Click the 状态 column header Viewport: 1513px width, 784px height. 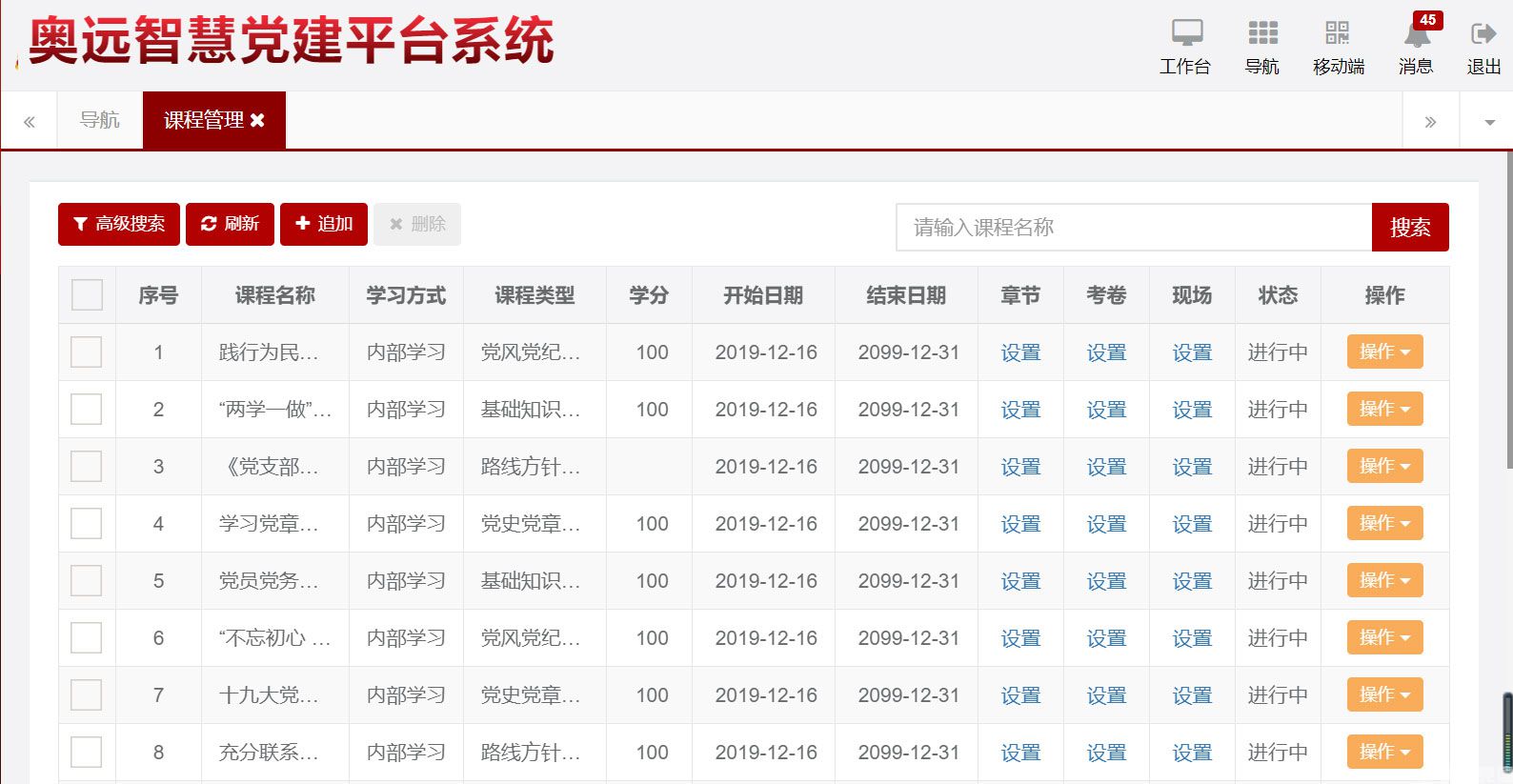point(1278,295)
